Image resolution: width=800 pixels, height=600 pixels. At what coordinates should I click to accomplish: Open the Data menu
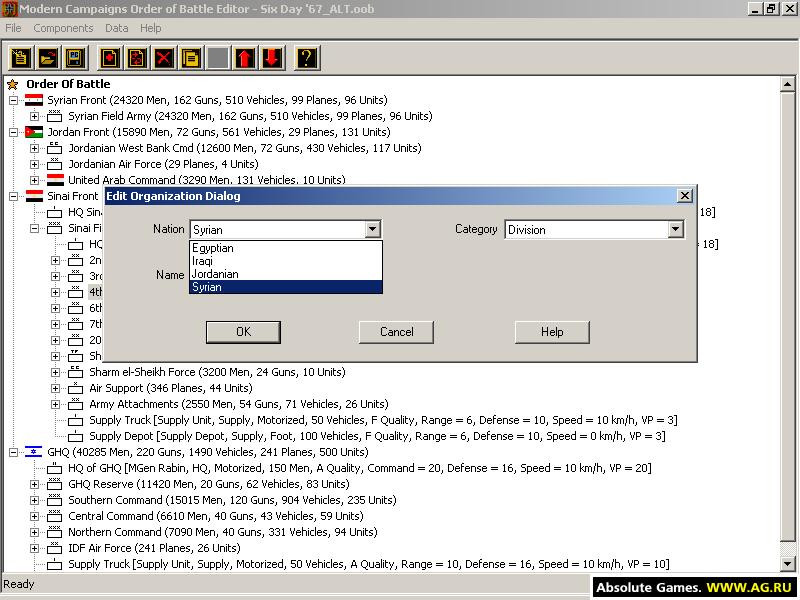(116, 28)
